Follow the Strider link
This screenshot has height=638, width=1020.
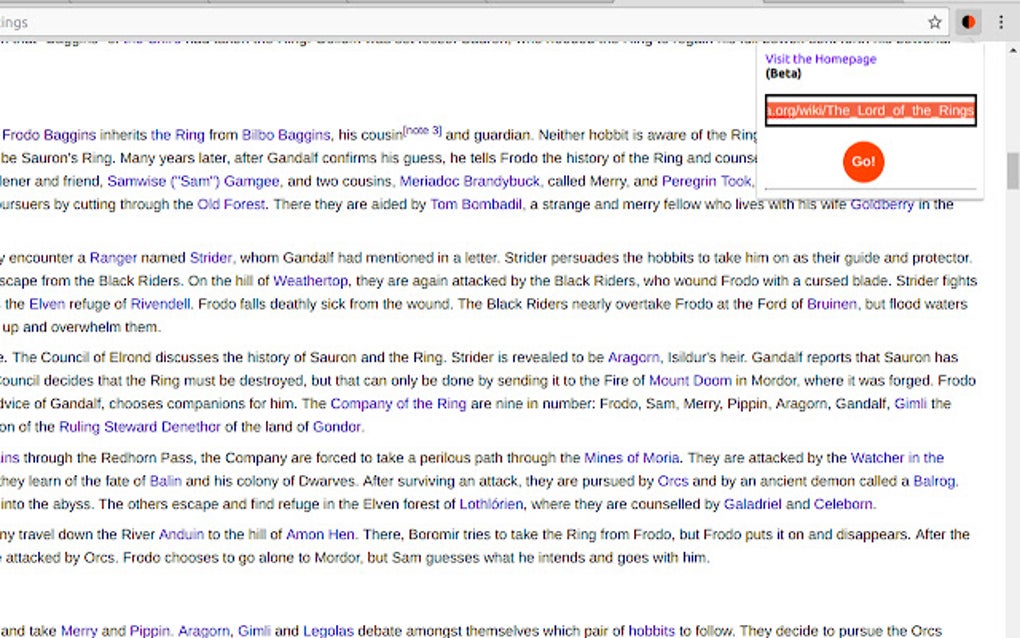(x=210, y=258)
